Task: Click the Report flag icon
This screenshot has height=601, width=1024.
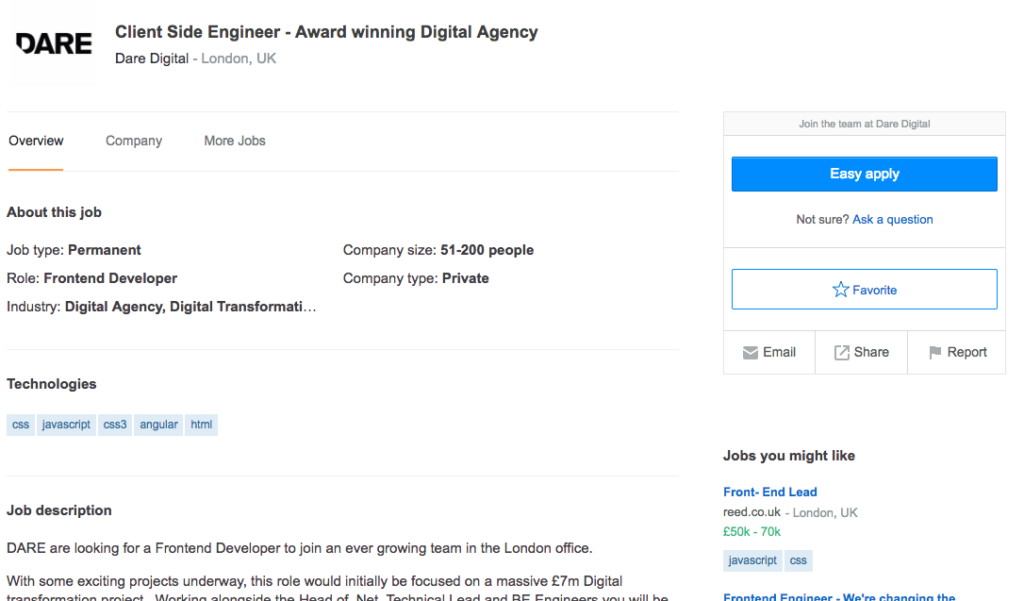Action: point(935,353)
